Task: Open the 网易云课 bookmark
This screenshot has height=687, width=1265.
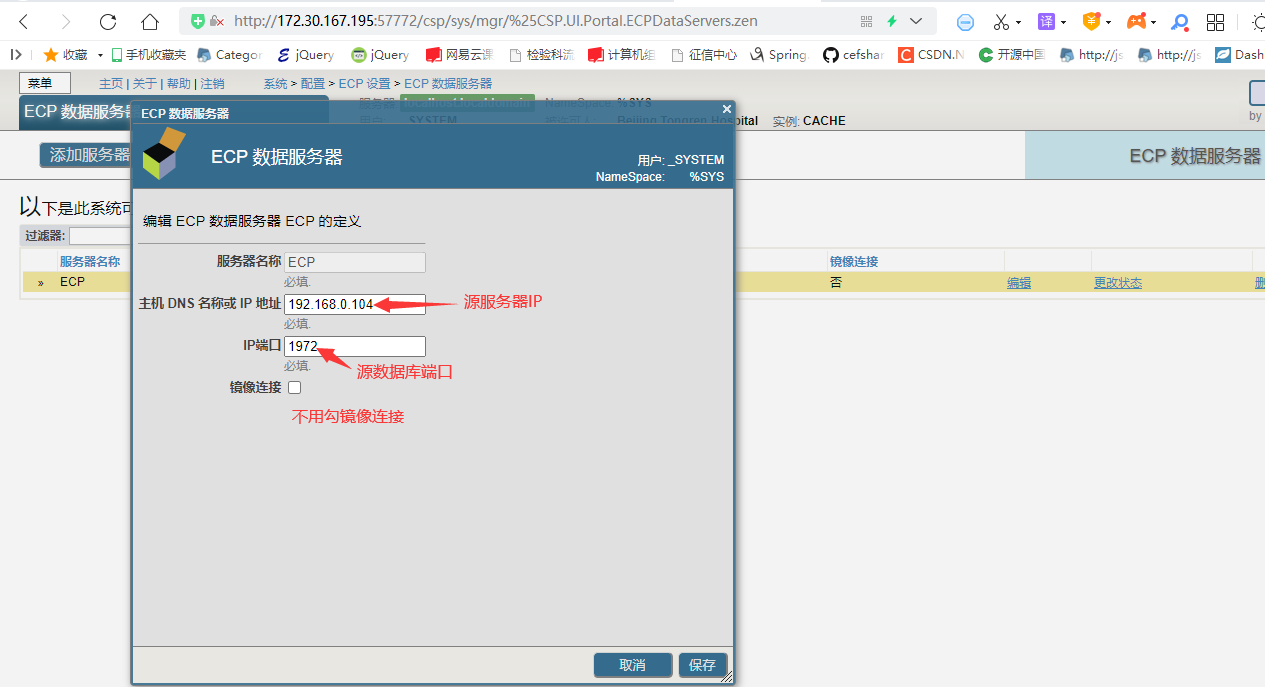Action: pyautogui.click(x=459, y=55)
